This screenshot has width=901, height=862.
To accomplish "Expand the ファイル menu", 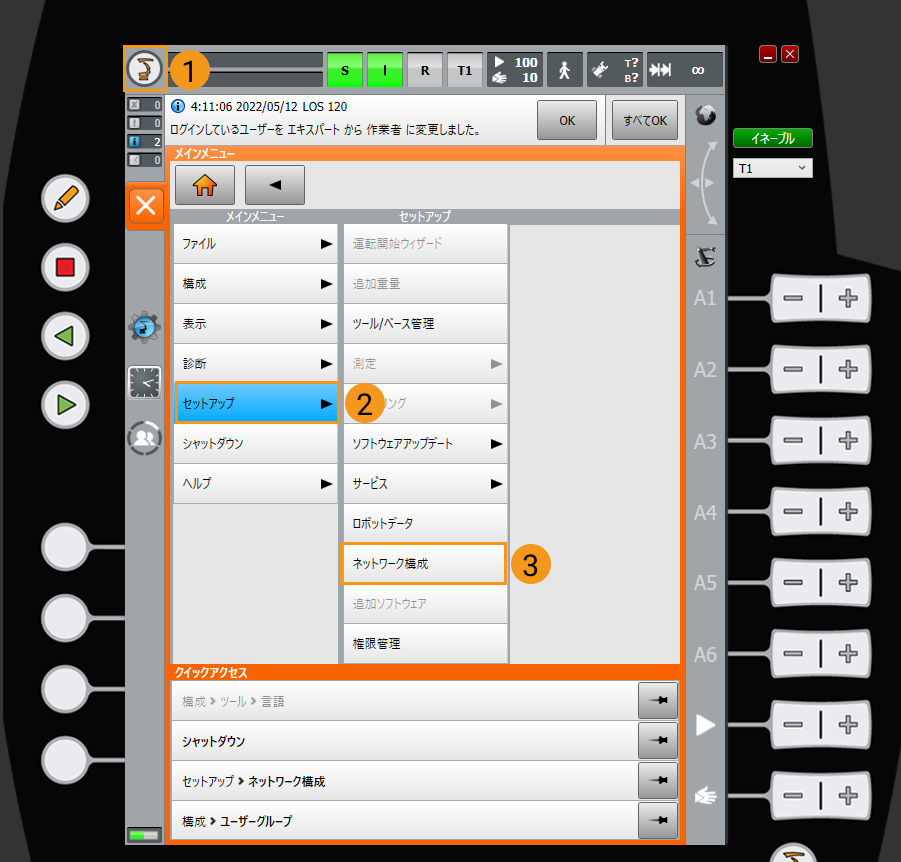I will [x=255, y=244].
